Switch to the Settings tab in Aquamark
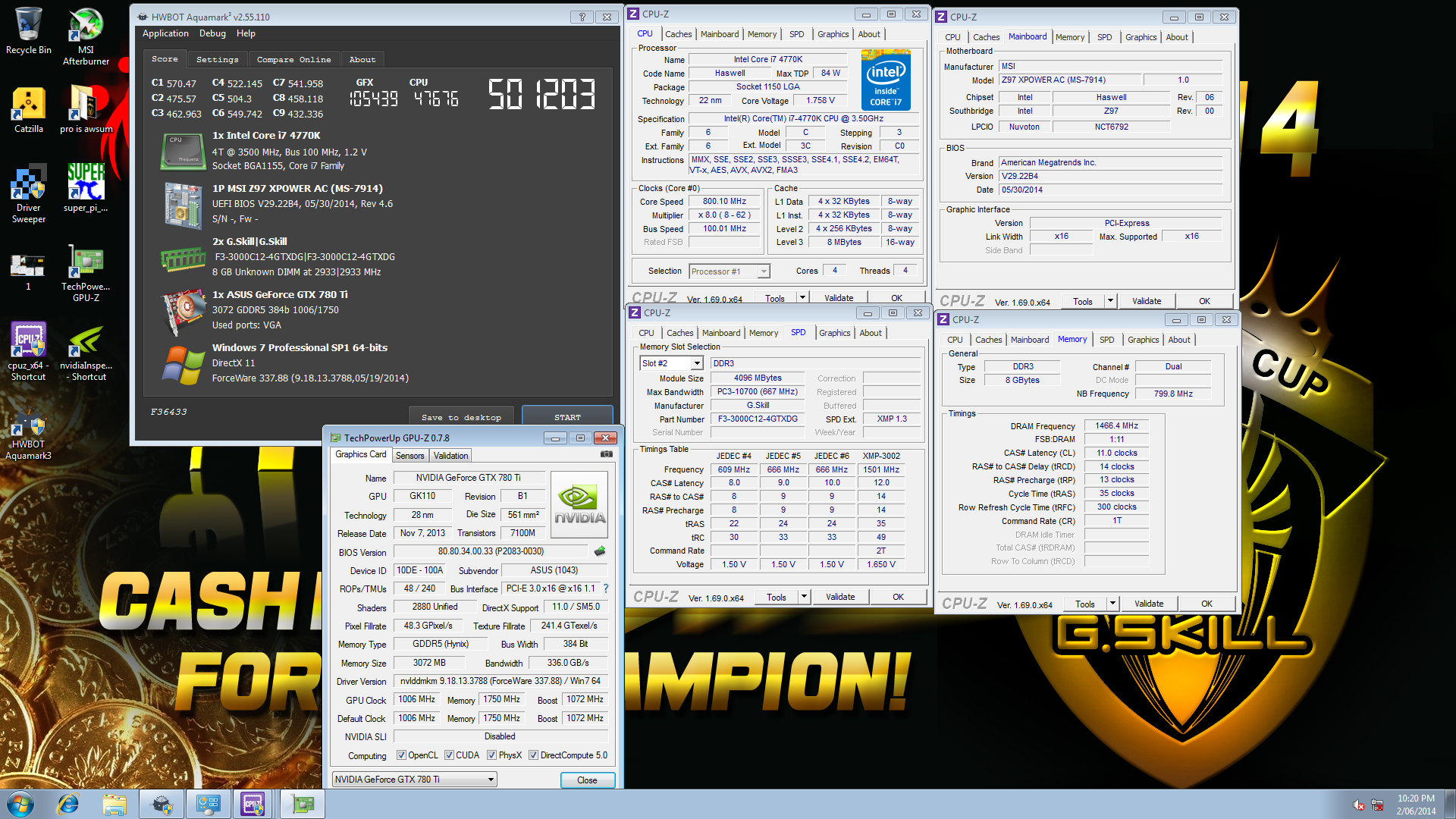The width and height of the screenshot is (1456, 819). [x=217, y=59]
